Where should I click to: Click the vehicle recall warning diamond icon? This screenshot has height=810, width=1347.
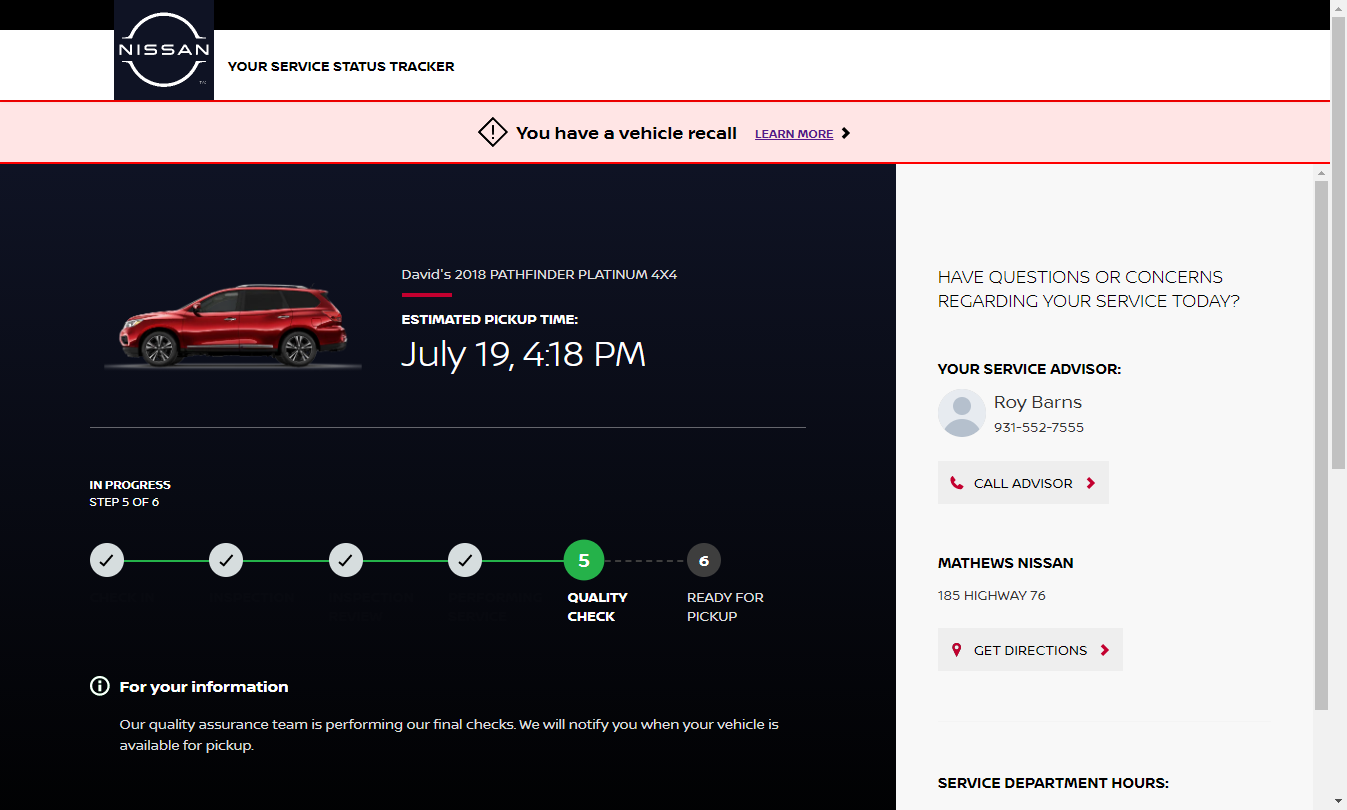point(493,133)
